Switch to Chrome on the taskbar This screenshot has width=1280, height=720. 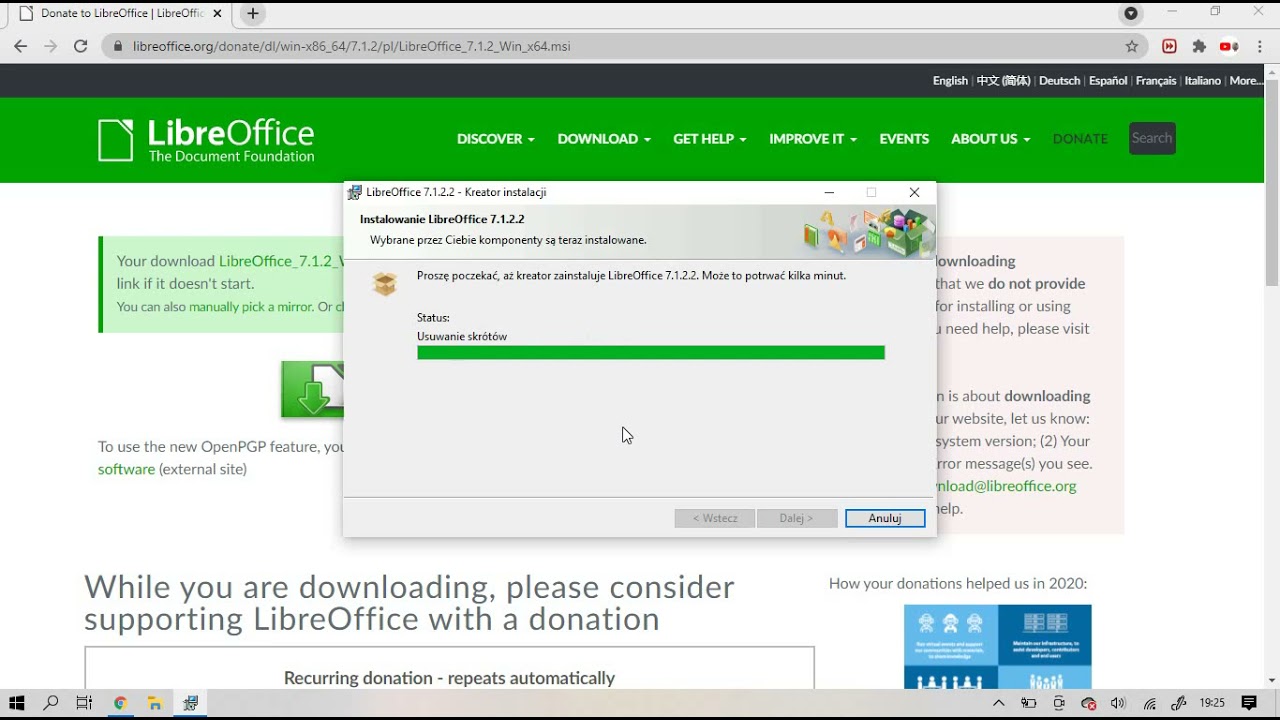120,703
